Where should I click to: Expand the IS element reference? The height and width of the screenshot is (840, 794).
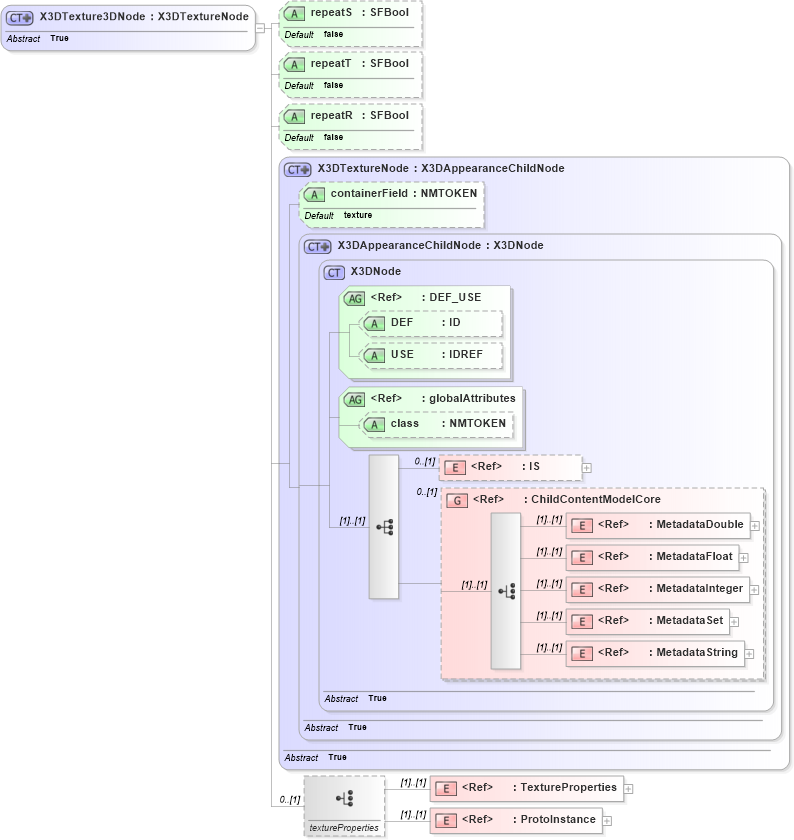tap(587, 468)
